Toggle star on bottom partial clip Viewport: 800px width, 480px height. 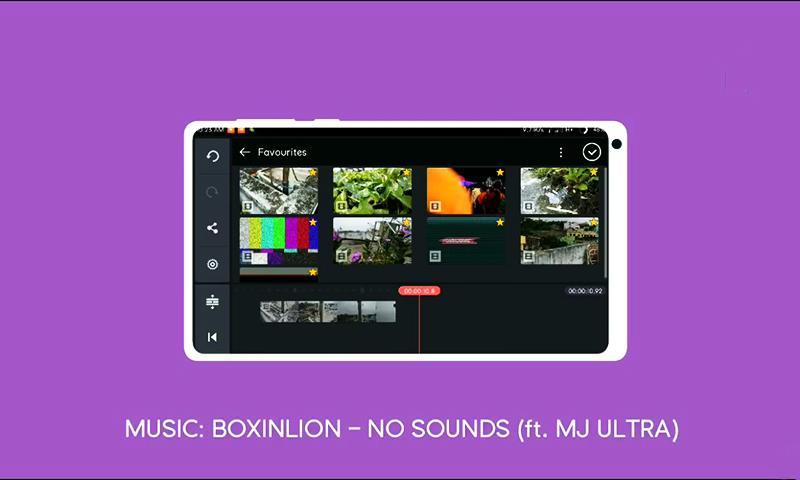[x=313, y=272]
